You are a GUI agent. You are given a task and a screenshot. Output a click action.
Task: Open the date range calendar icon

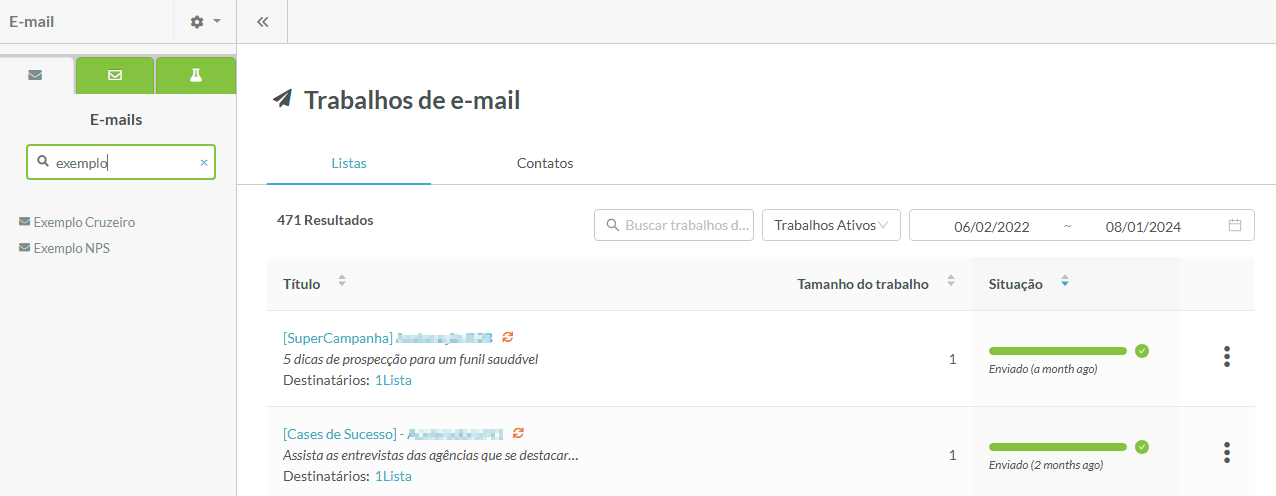tap(1234, 226)
